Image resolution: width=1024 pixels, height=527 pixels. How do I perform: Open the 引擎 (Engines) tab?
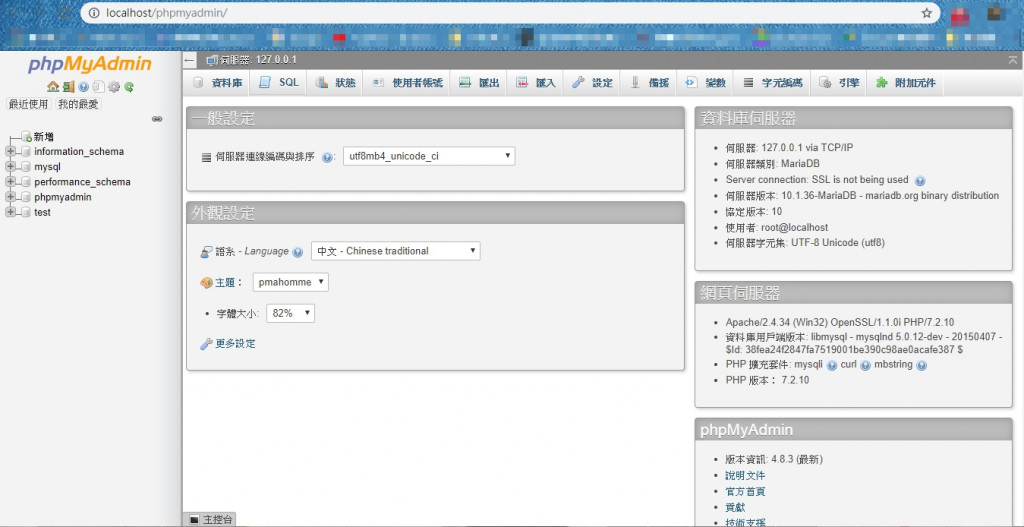pyautogui.click(x=839, y=83)
